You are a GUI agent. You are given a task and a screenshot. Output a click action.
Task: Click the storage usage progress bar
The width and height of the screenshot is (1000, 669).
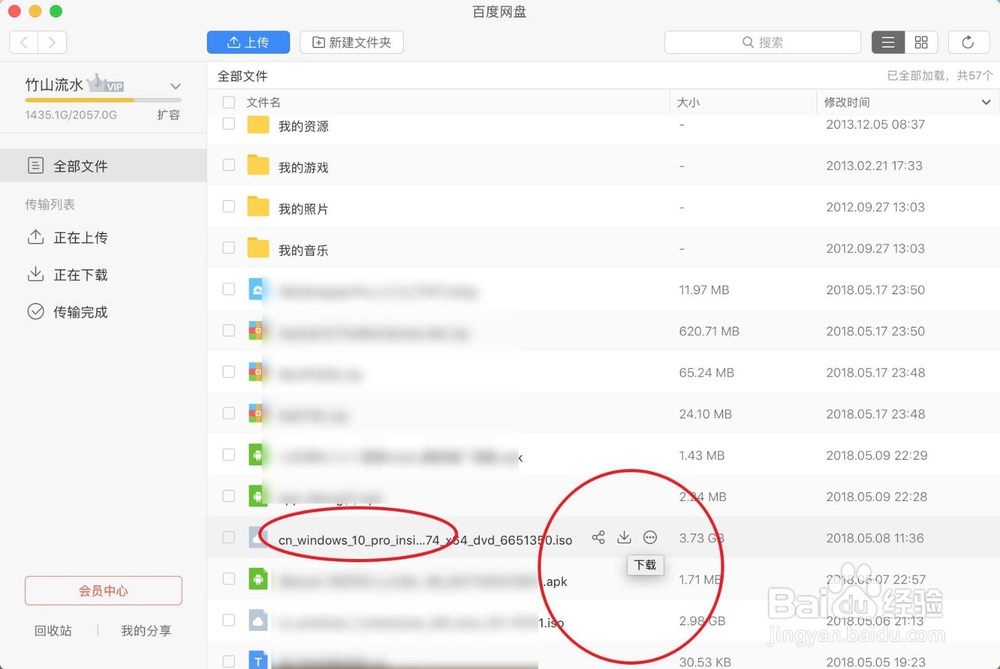tap(103, 100)
